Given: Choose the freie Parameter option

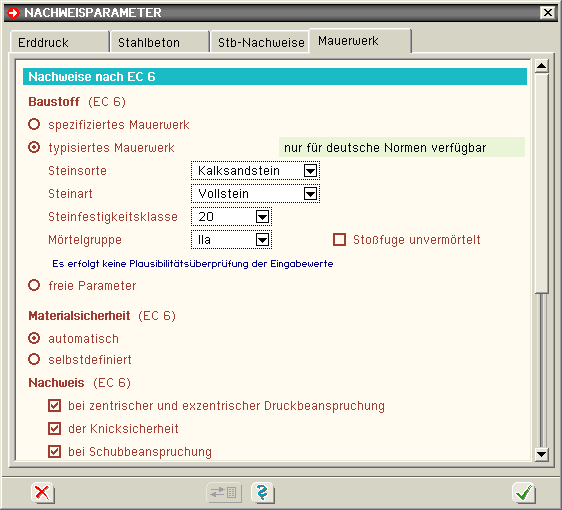Looking at the screenshot, I should (34, 285).
